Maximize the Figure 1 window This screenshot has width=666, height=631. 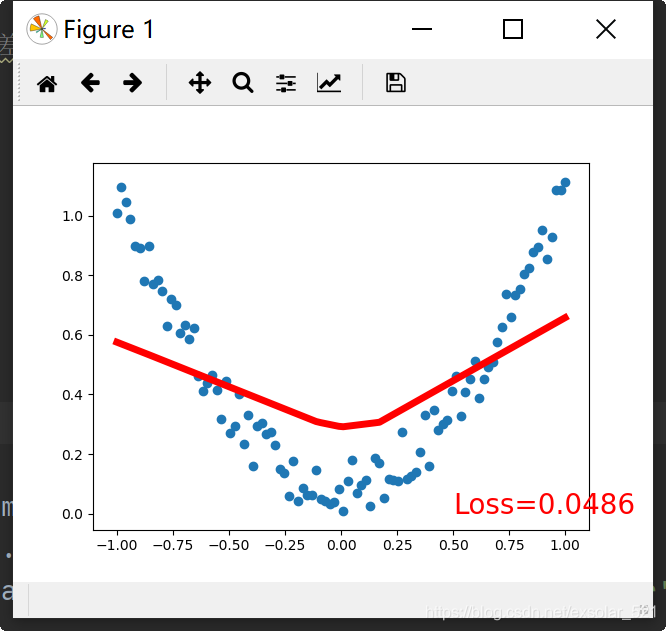pos(513,29)
